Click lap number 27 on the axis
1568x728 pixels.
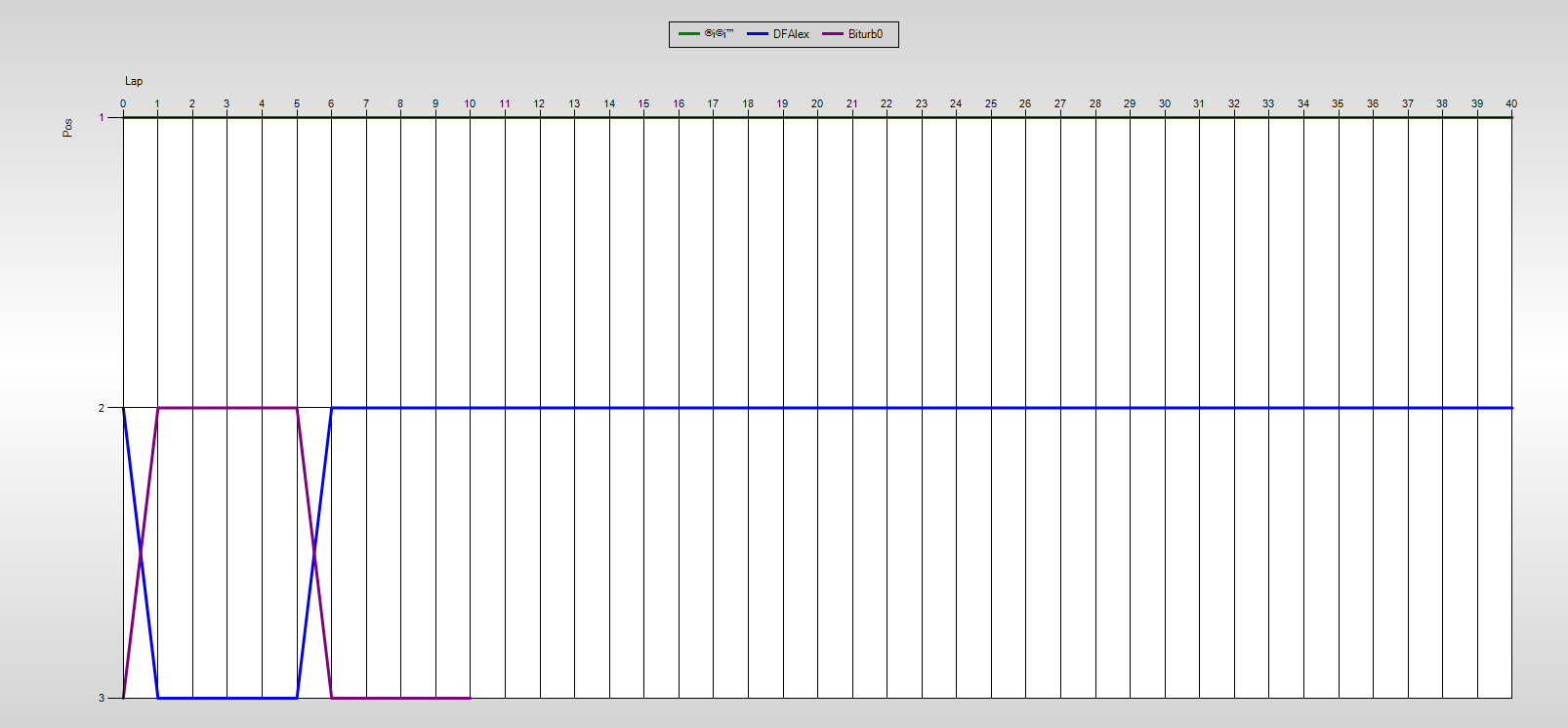1060,103
